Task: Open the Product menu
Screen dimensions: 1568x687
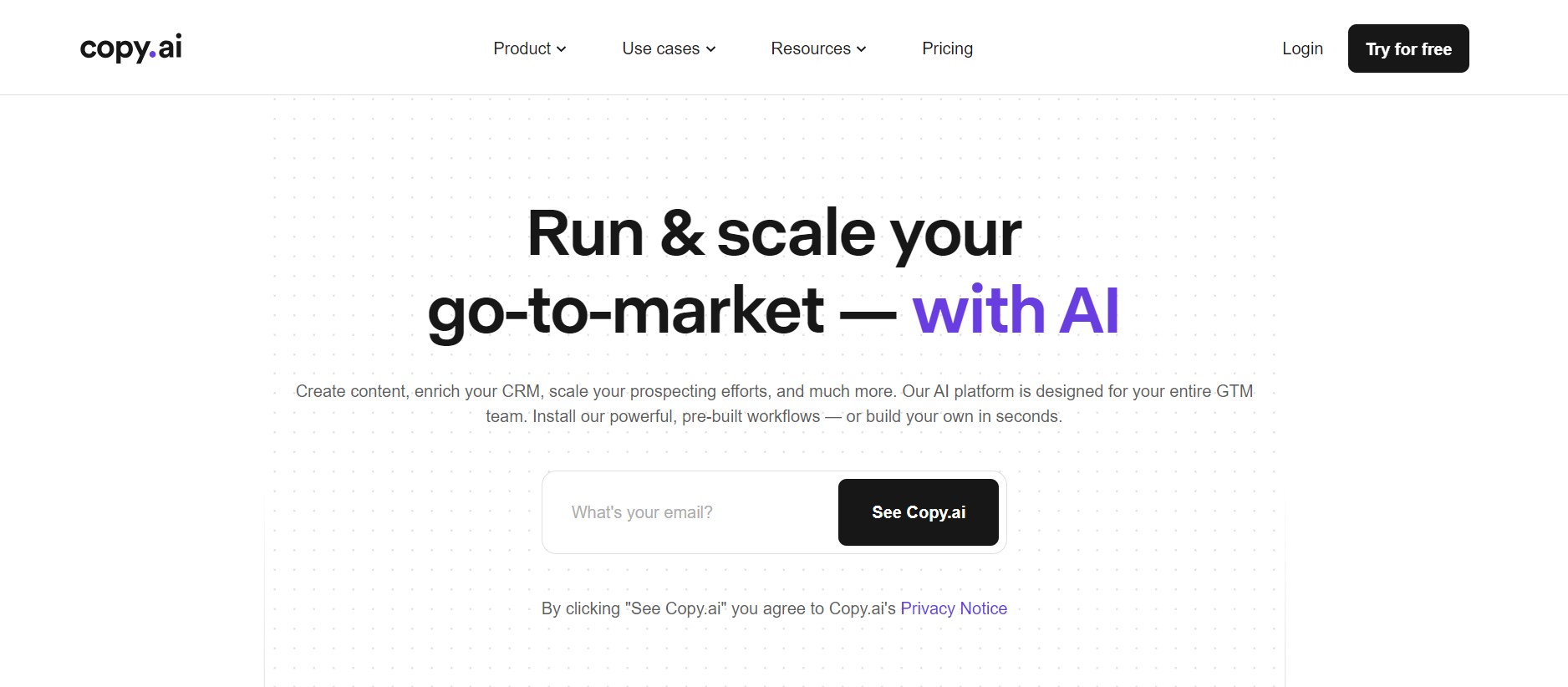Action: coord(522,48)
